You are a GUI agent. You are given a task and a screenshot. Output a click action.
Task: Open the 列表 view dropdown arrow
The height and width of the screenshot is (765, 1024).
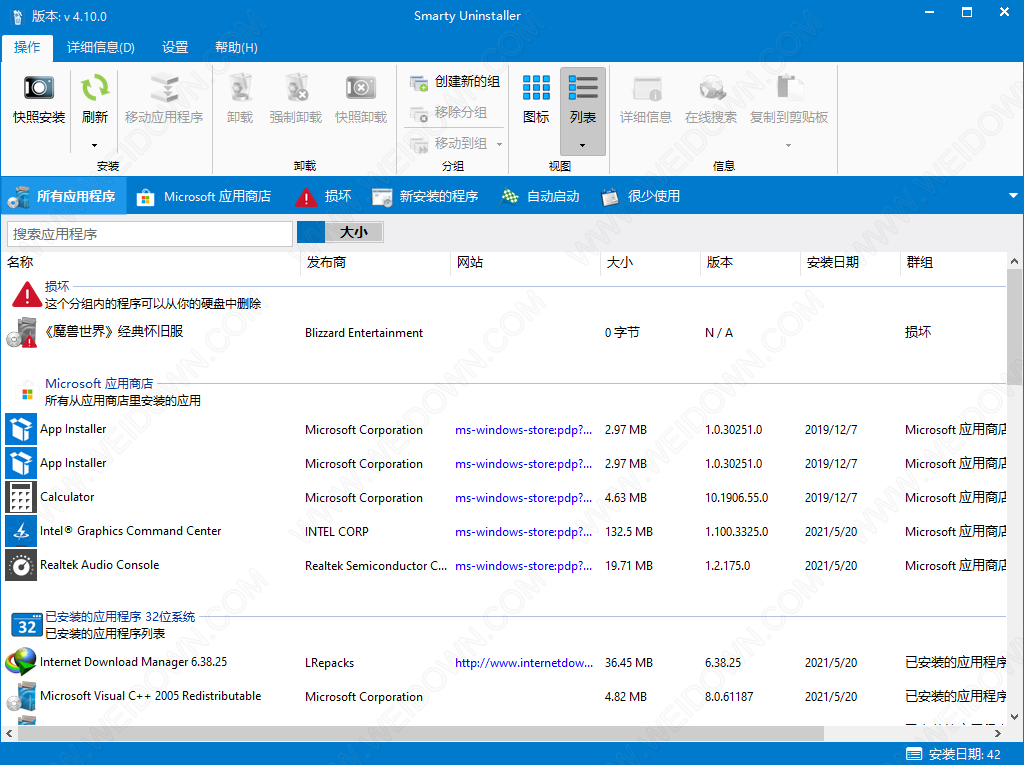[583, 145]
